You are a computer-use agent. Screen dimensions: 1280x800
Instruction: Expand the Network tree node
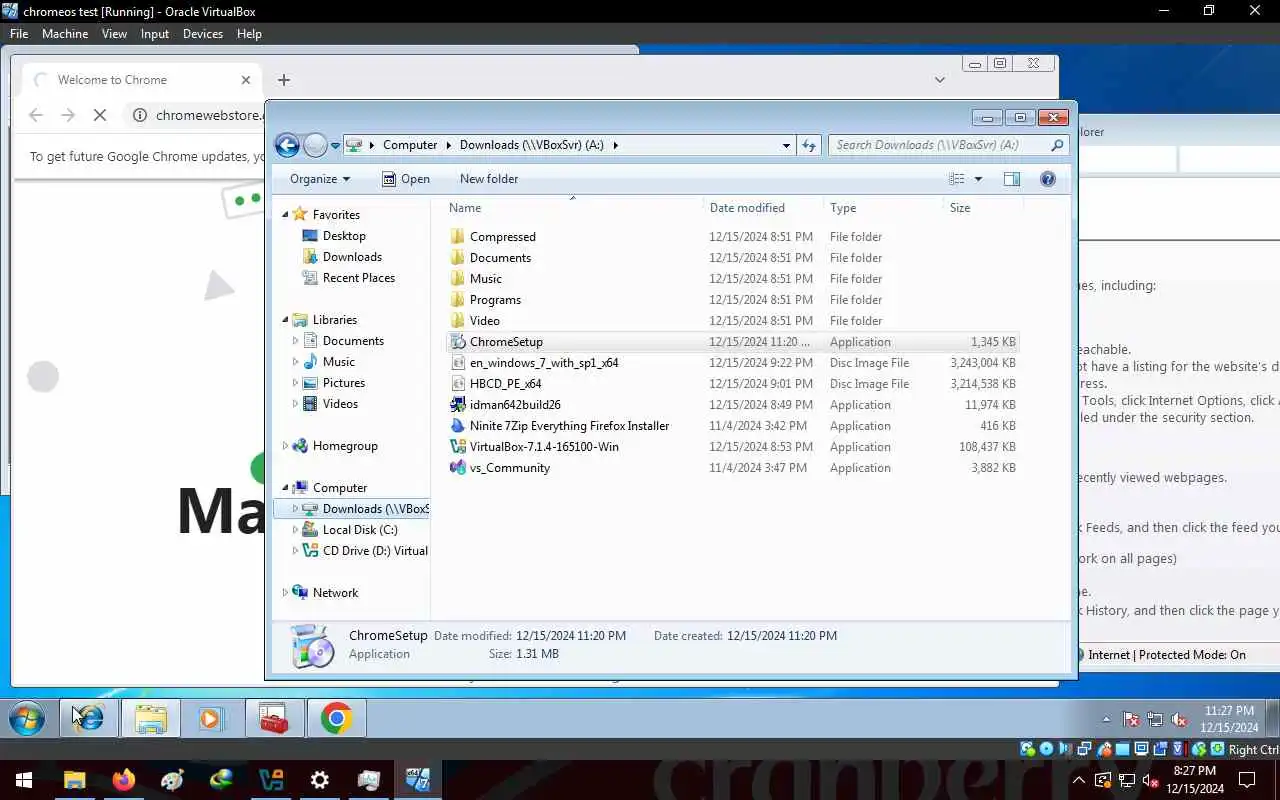tap(285, 593)
